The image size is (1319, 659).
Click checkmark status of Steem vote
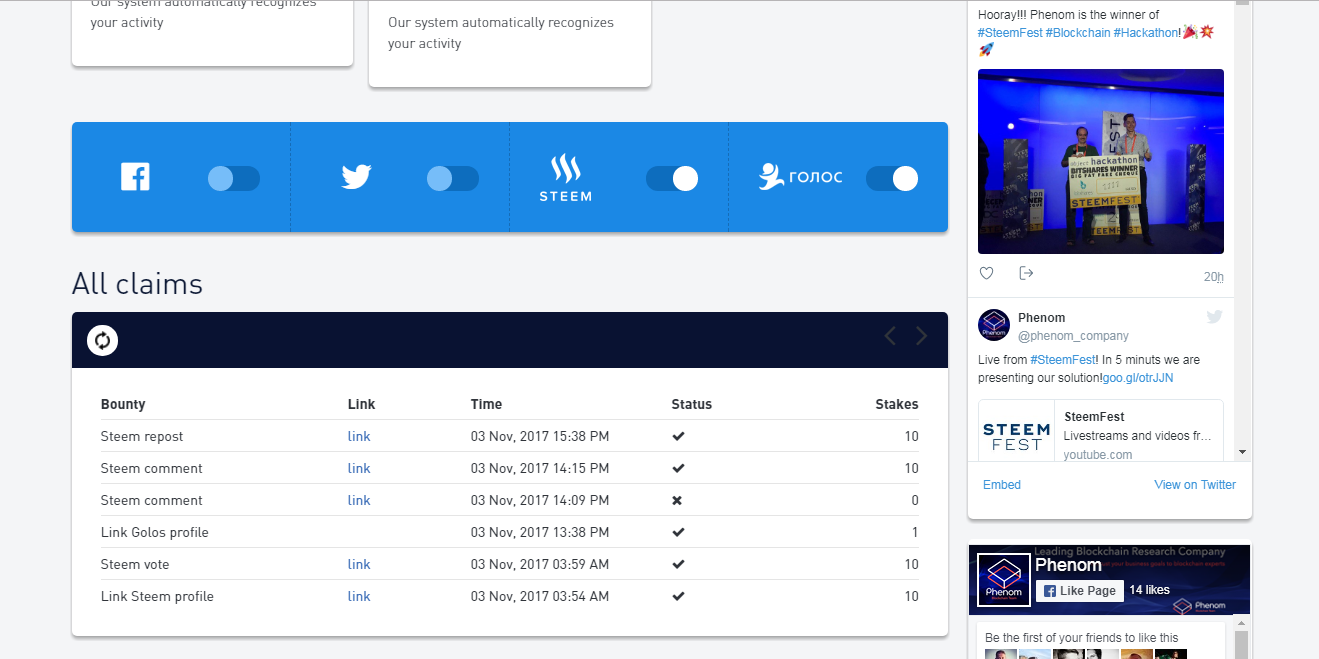pos(678,564)
